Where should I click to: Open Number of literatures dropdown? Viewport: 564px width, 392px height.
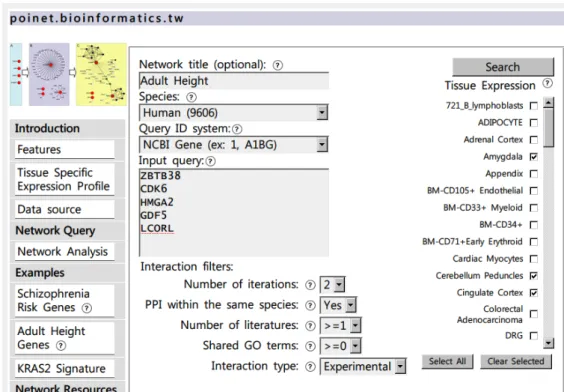[x=340, y=326]
